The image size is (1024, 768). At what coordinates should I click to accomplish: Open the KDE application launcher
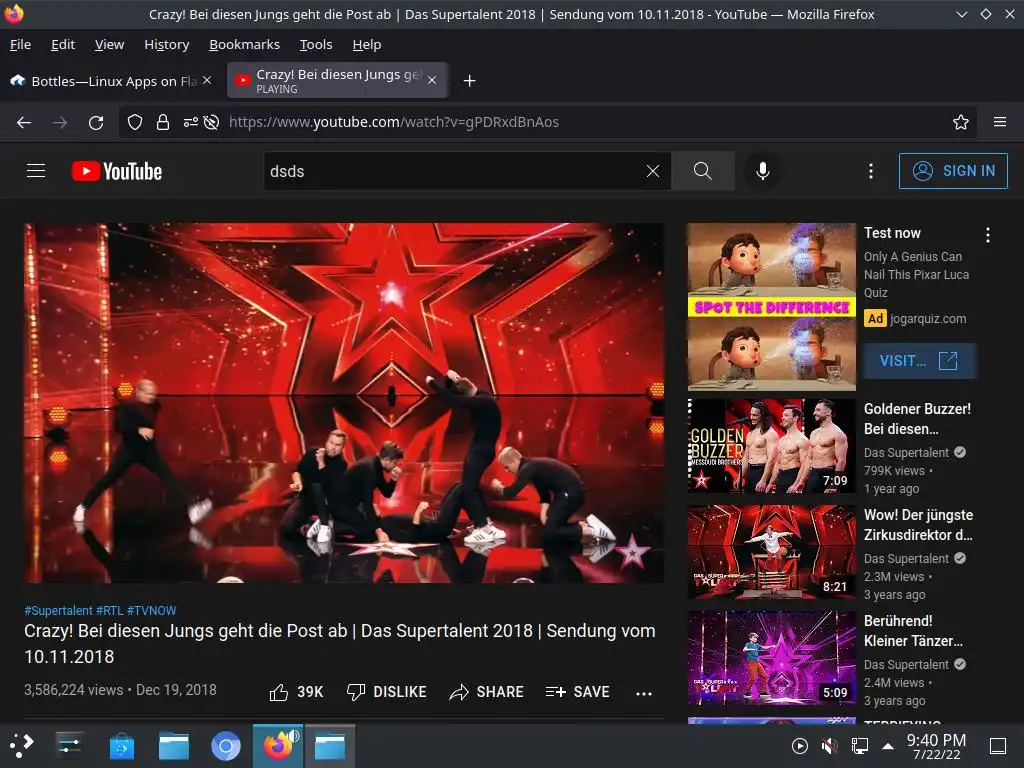pos(21,746)
